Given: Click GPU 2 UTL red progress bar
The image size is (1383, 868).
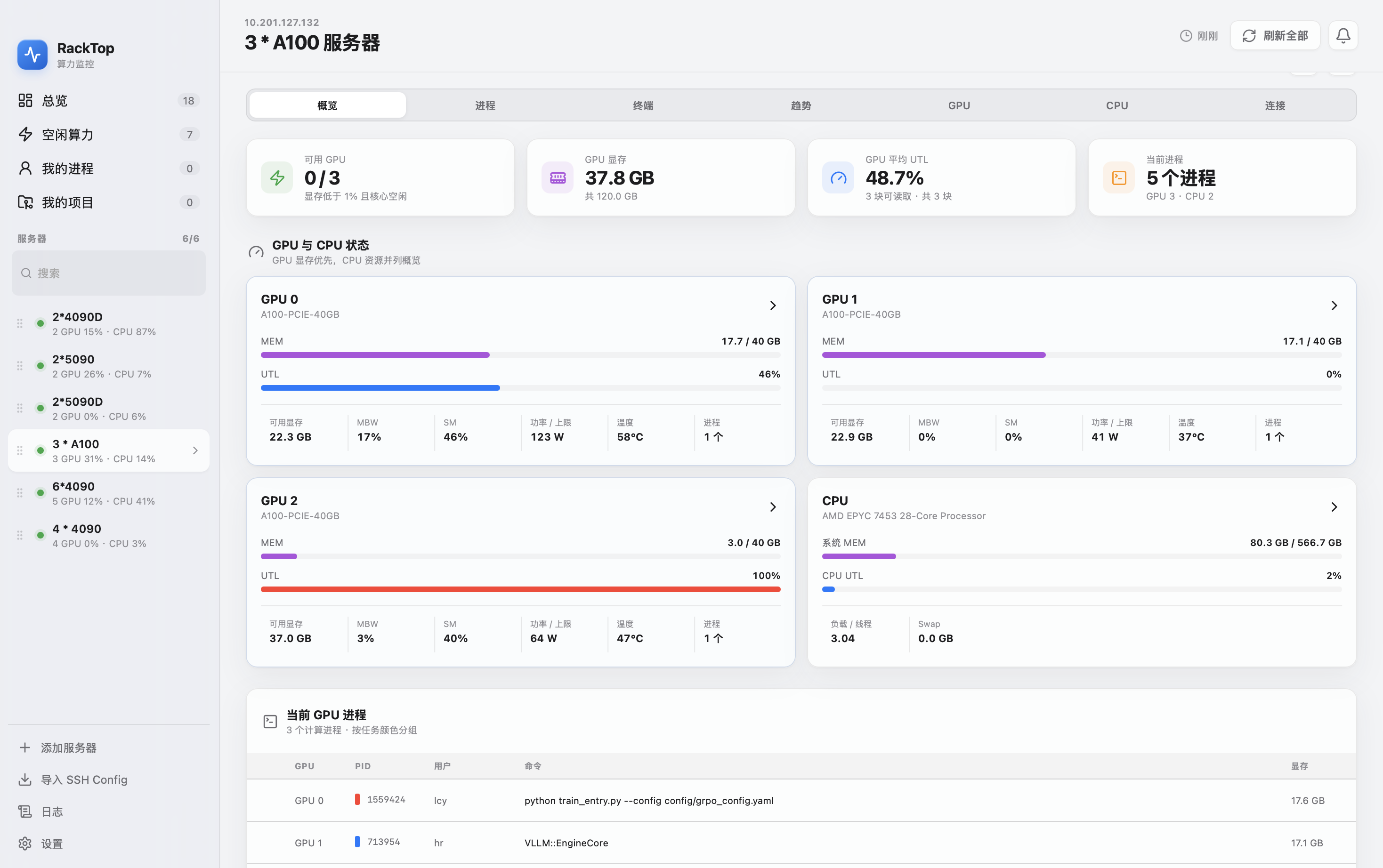Looking at the screenshot, I should pos(520,590).
